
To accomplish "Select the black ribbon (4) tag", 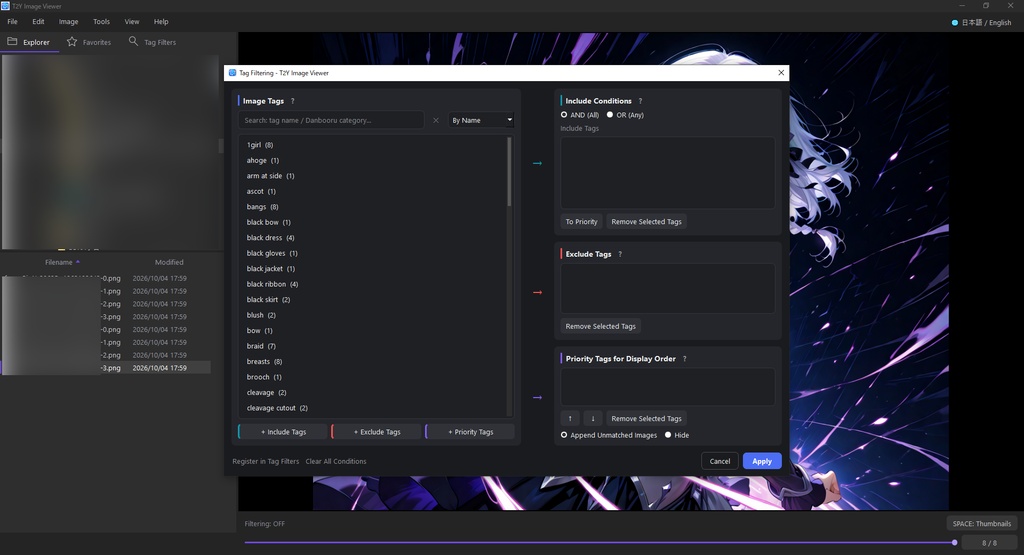I will coord(272,284).
